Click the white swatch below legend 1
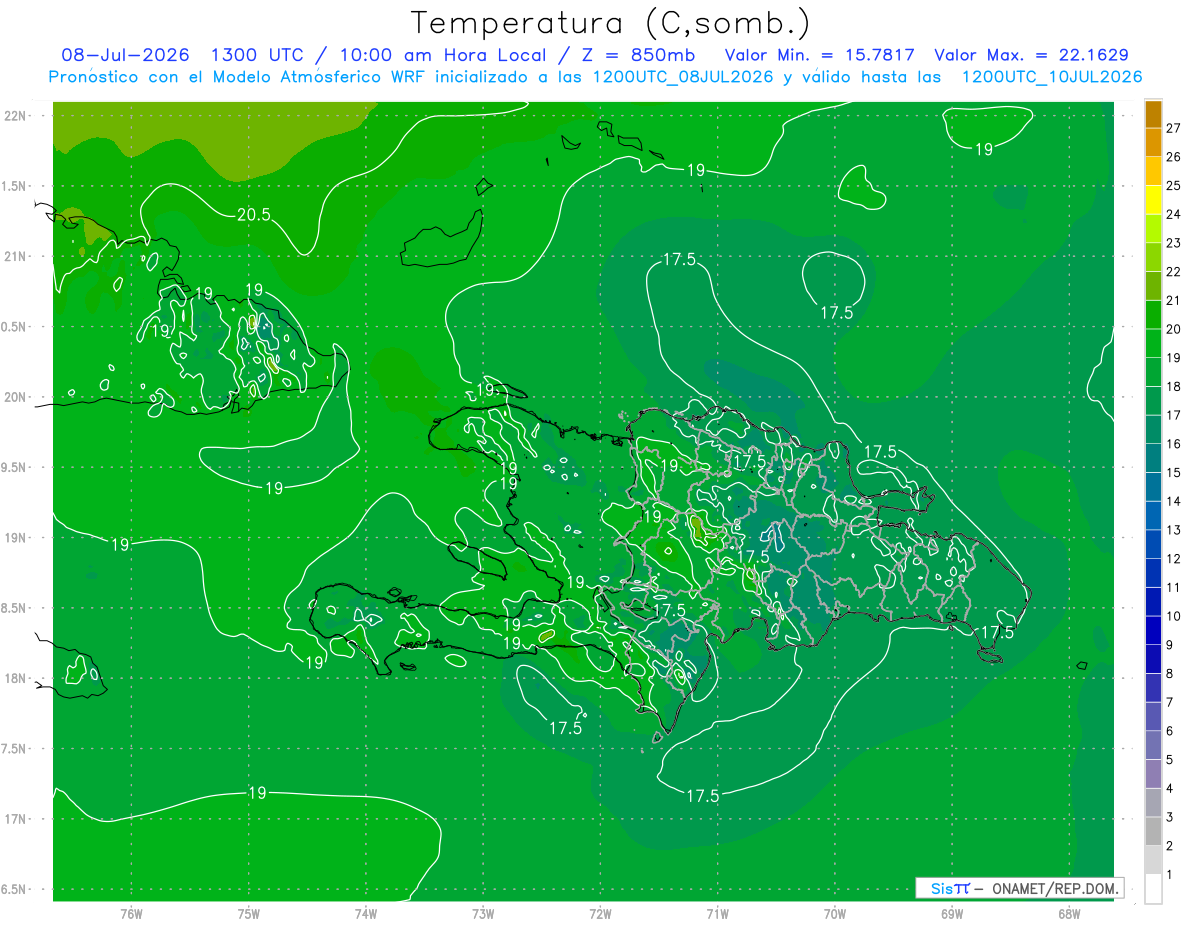 pos(1153,889)
